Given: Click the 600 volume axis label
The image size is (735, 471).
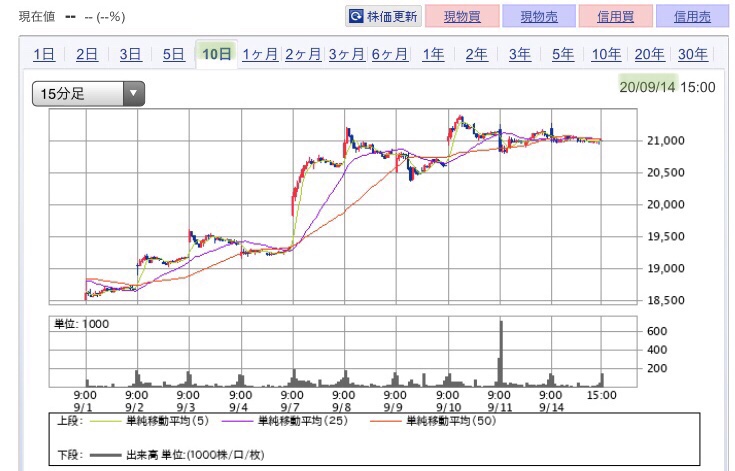Looking at the screenshot, I should point(657,331).
